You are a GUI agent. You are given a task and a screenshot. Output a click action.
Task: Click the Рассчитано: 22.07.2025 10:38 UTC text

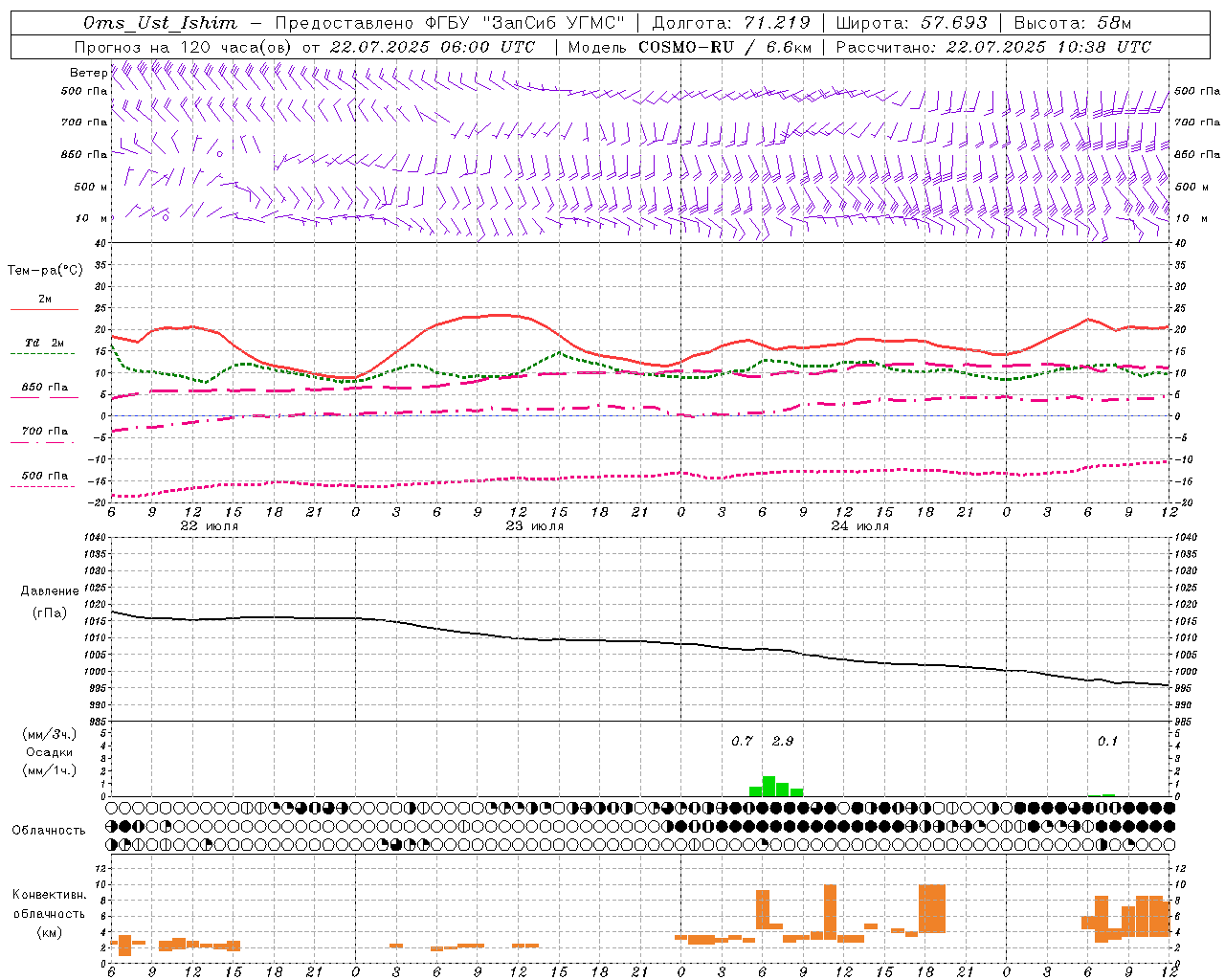tap(993, 47)
